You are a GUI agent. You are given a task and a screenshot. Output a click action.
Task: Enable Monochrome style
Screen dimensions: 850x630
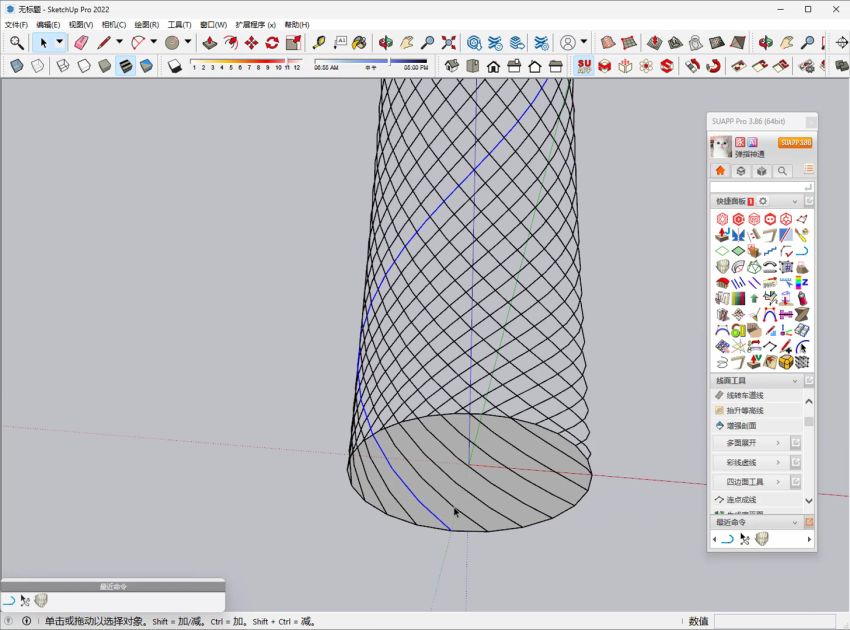146,66
